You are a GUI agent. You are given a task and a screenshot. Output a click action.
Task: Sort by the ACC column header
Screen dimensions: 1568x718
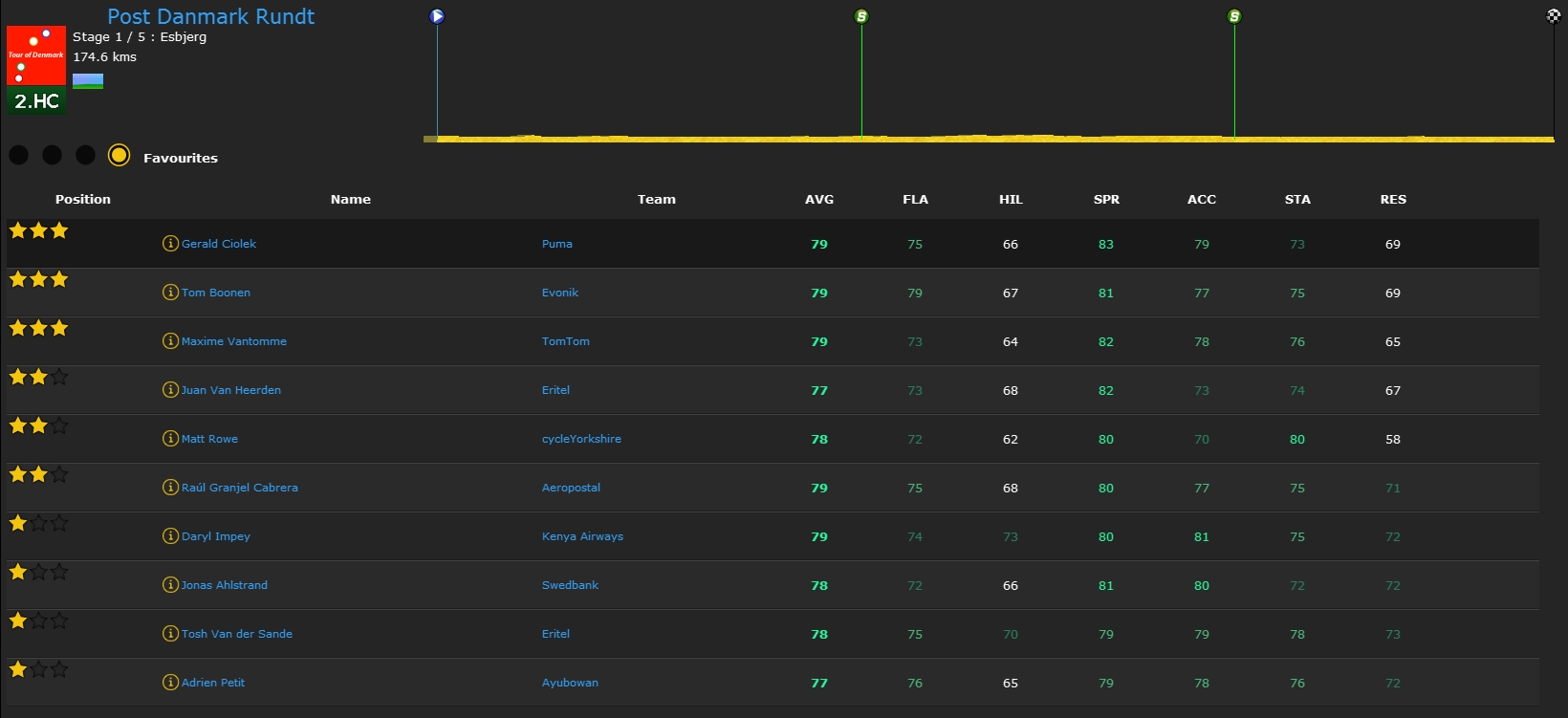tap(1202, 199)
